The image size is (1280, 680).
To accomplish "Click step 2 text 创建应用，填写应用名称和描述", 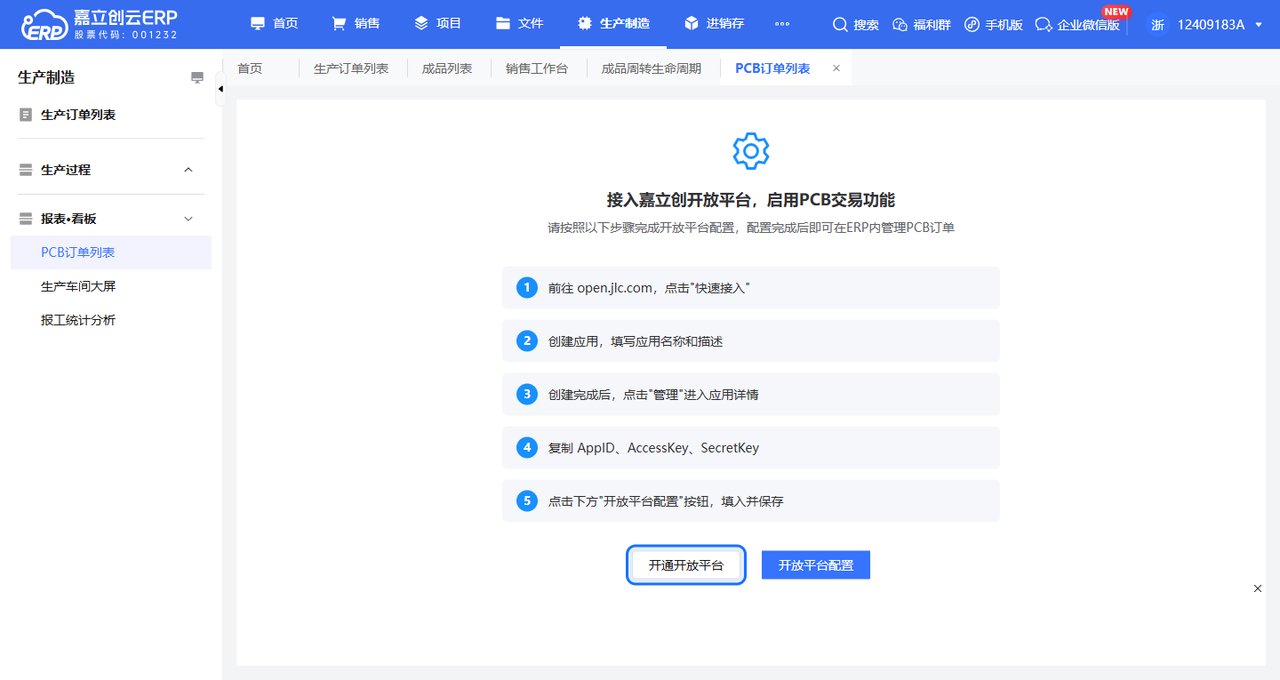I will 635,341.
